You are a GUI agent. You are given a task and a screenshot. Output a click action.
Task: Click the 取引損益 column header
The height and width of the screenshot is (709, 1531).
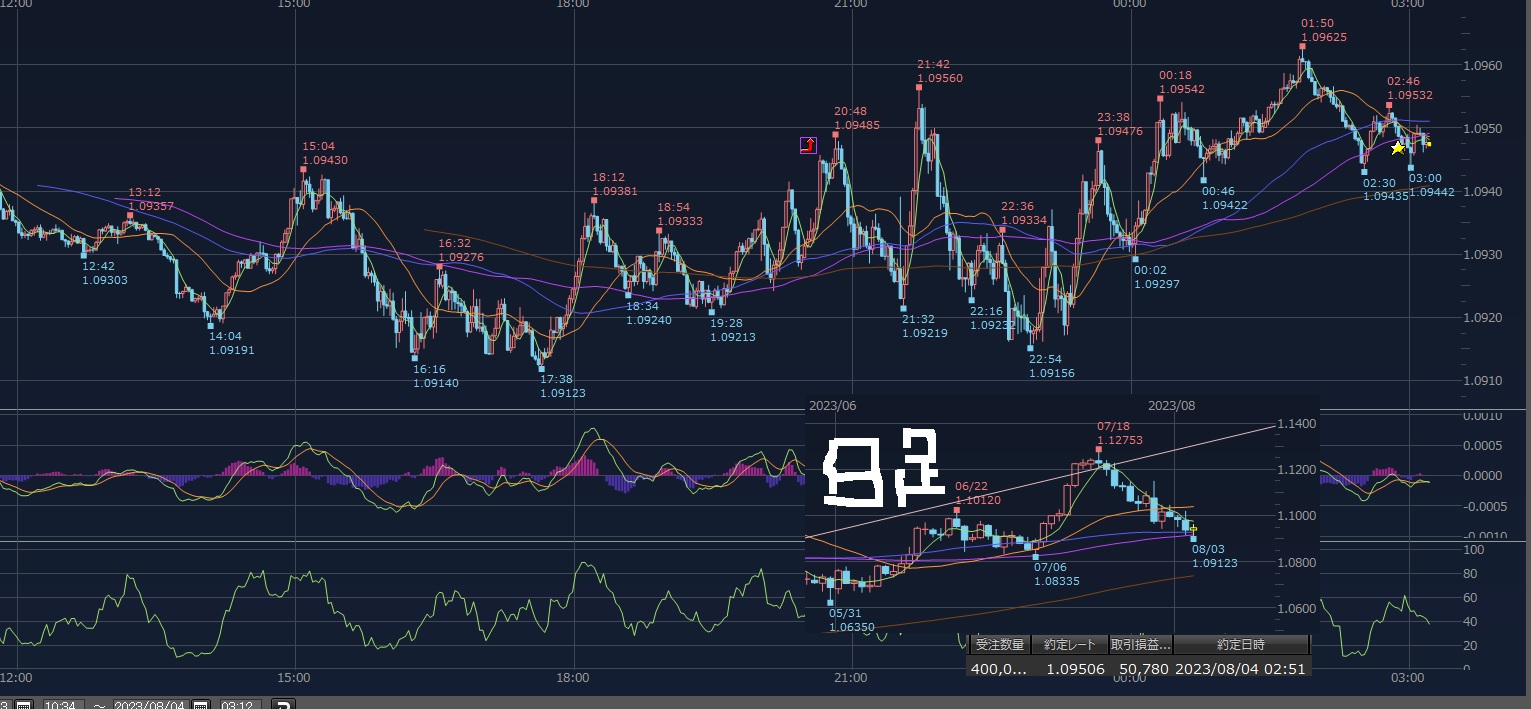click(x=1140, y=645)
